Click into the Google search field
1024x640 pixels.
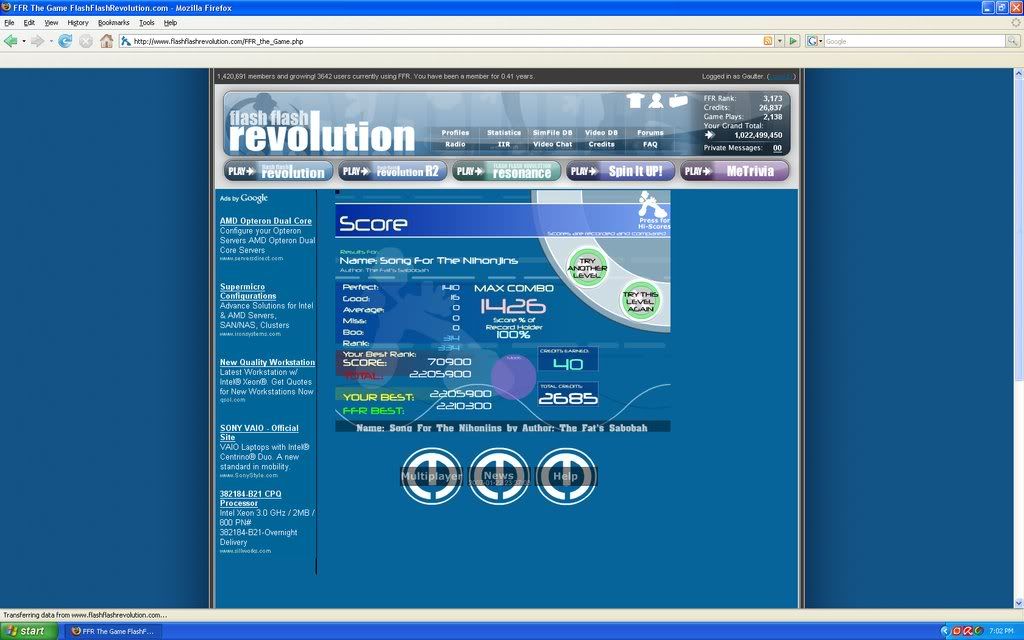pos(912,41)
